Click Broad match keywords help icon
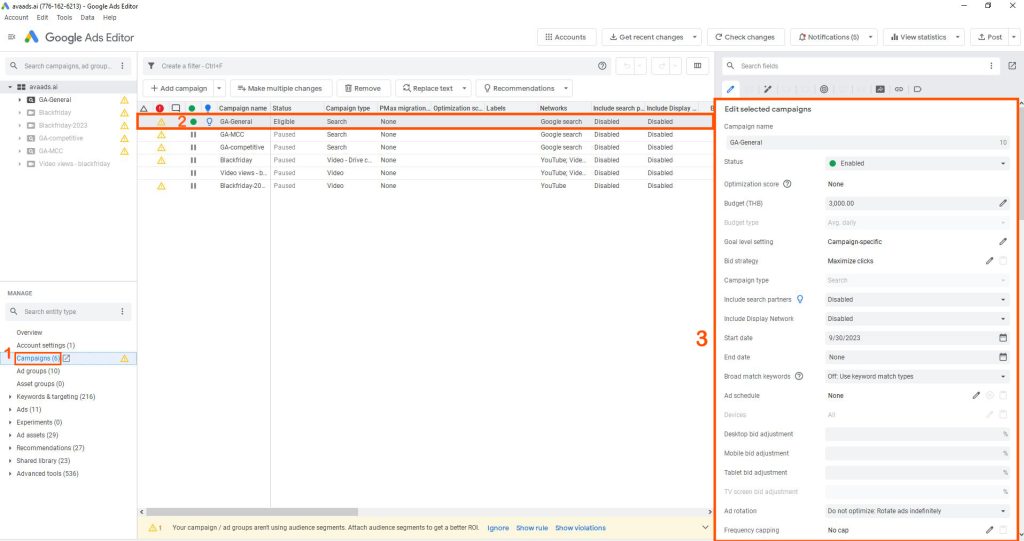This screenshot has width=1024, height=541. point(799,376)
